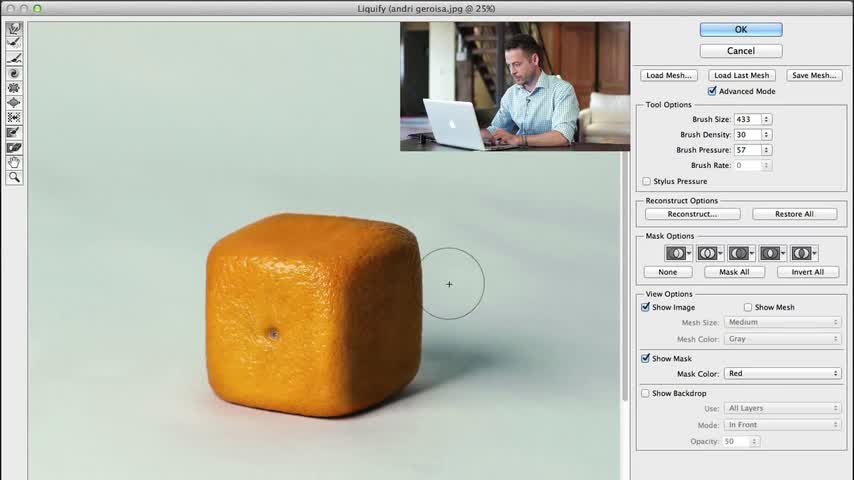The height and width of the screenshot is (480, 854).
Task: Select the Zoom magnifier tool
Action: [14, 177]
